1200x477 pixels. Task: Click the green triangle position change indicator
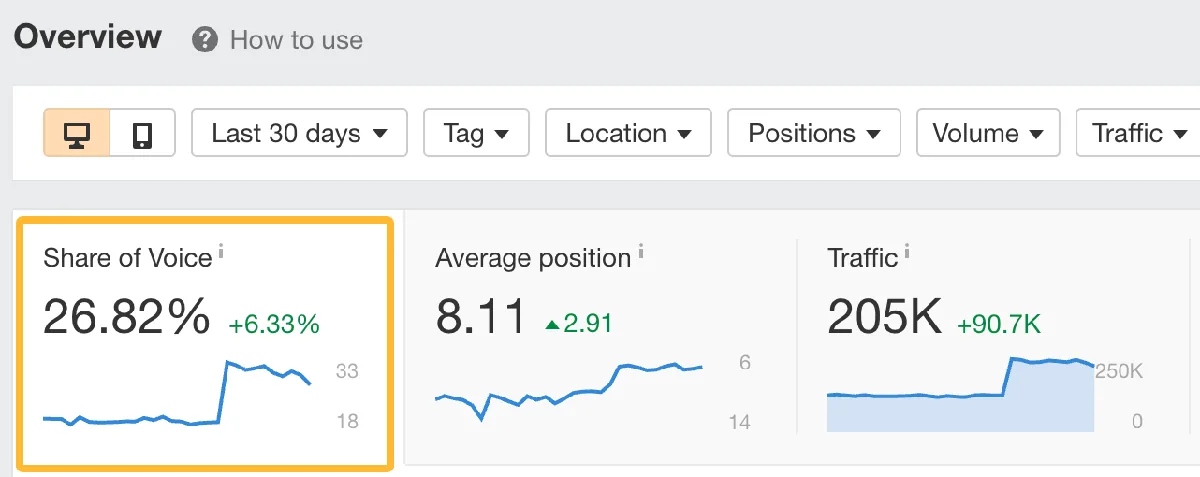coord(553,324)
